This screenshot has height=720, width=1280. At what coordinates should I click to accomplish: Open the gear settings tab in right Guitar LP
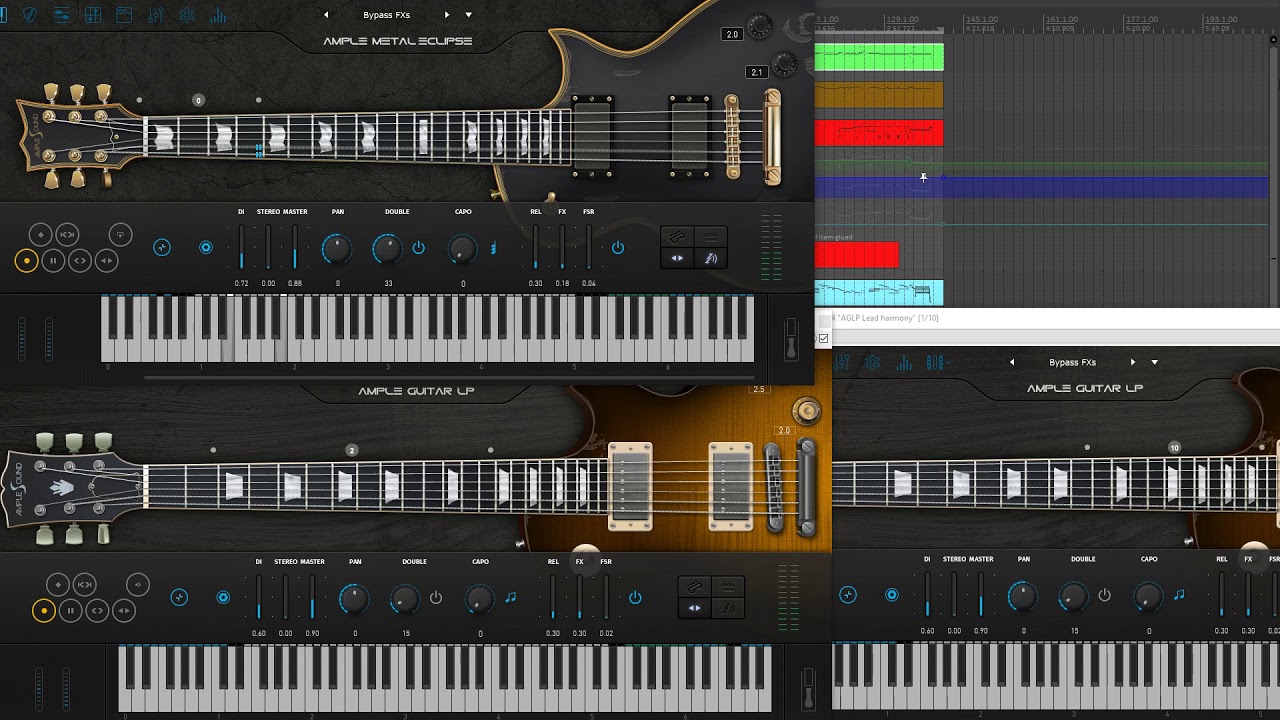tap(872, 362)
